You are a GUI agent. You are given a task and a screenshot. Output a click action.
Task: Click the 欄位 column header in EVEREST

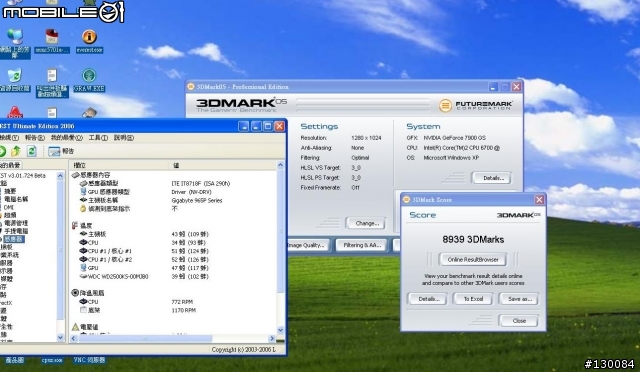120,165
